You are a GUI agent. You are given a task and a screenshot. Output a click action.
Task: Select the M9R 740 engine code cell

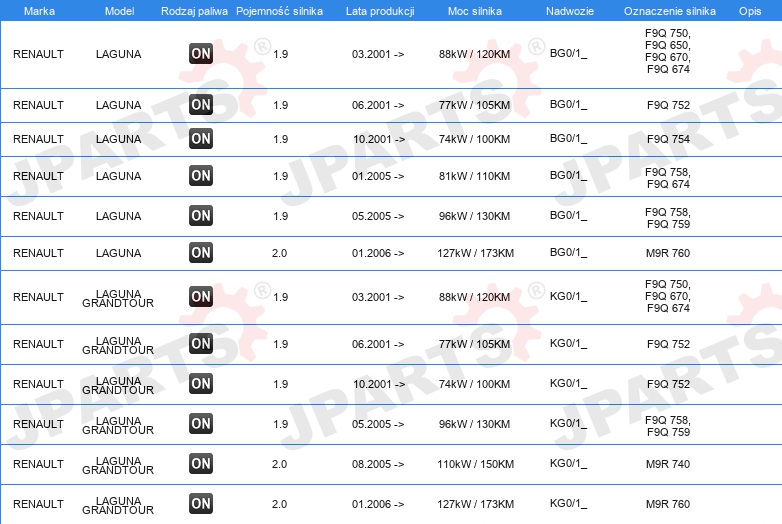click(x=668, y=464)
